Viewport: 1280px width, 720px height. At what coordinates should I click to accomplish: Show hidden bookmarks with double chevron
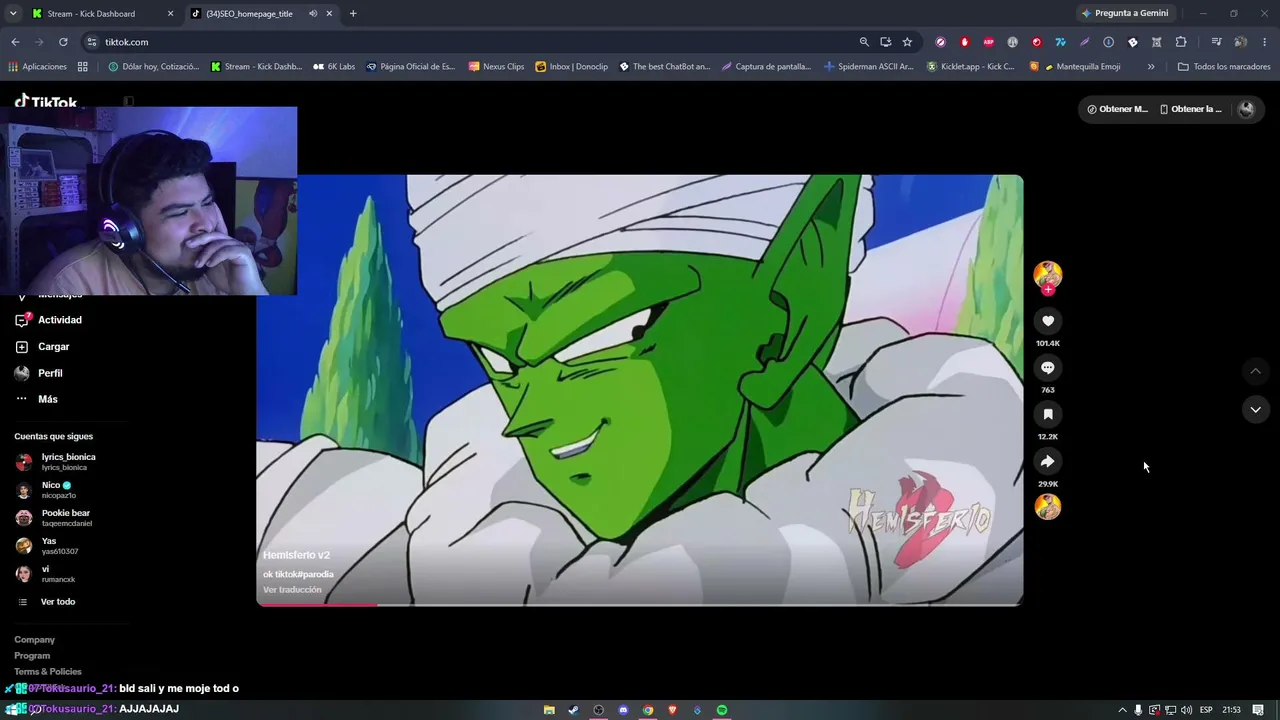pos(1151,67)
